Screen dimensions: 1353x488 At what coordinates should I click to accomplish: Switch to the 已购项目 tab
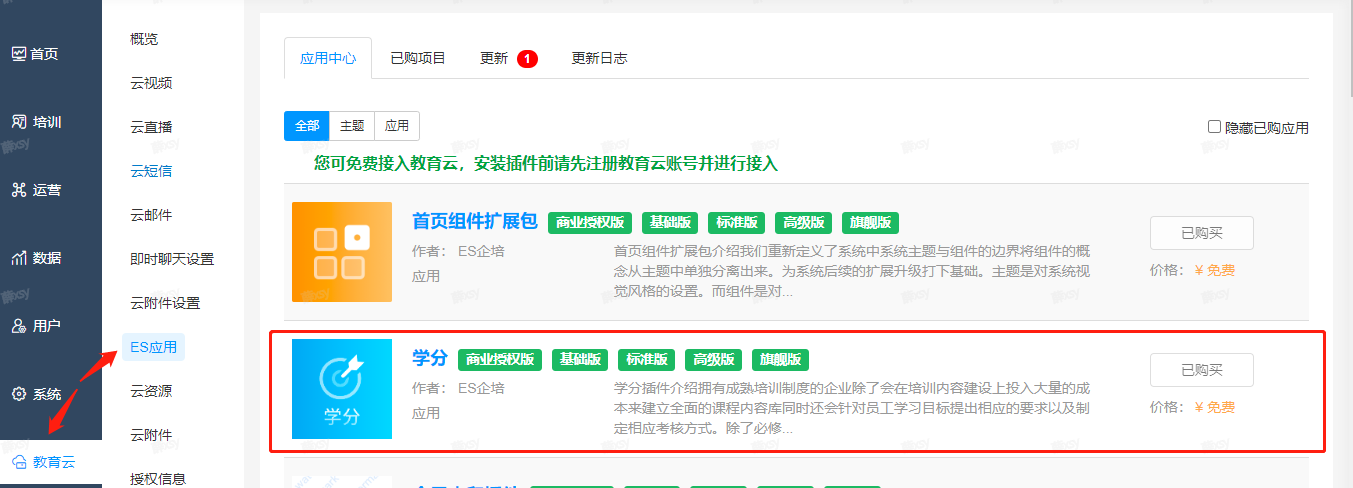(418, 58)
